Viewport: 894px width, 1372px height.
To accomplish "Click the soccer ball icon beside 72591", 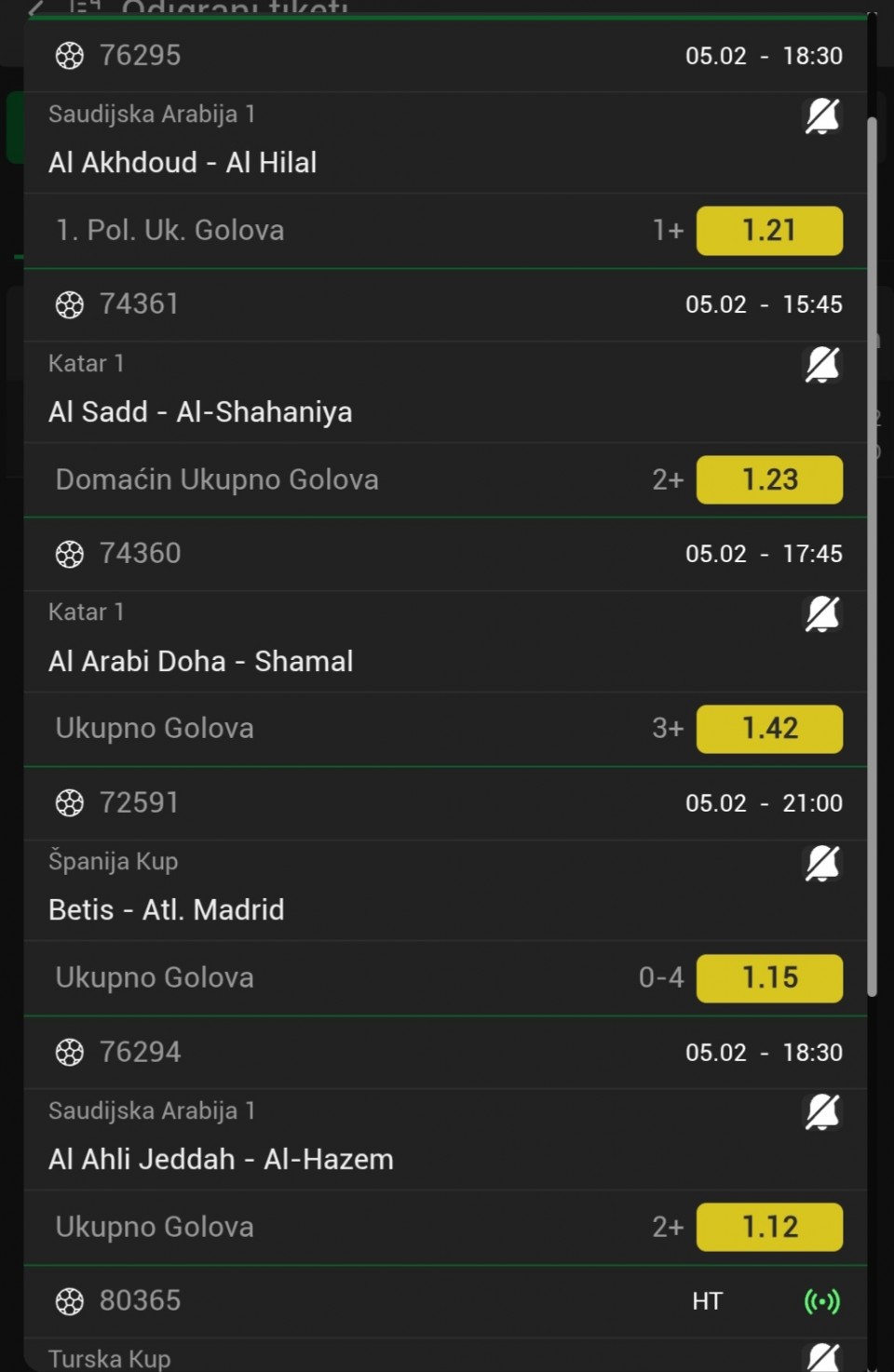I will tap(70, 803).
